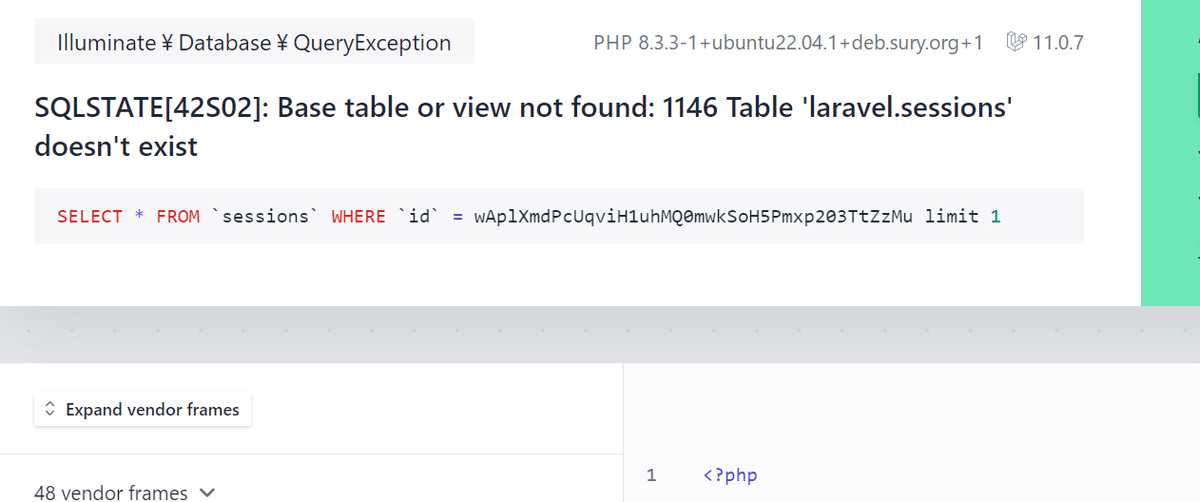
Task: Select the Illuminate\Database\QueryException class label
Action: pos(254,43)
